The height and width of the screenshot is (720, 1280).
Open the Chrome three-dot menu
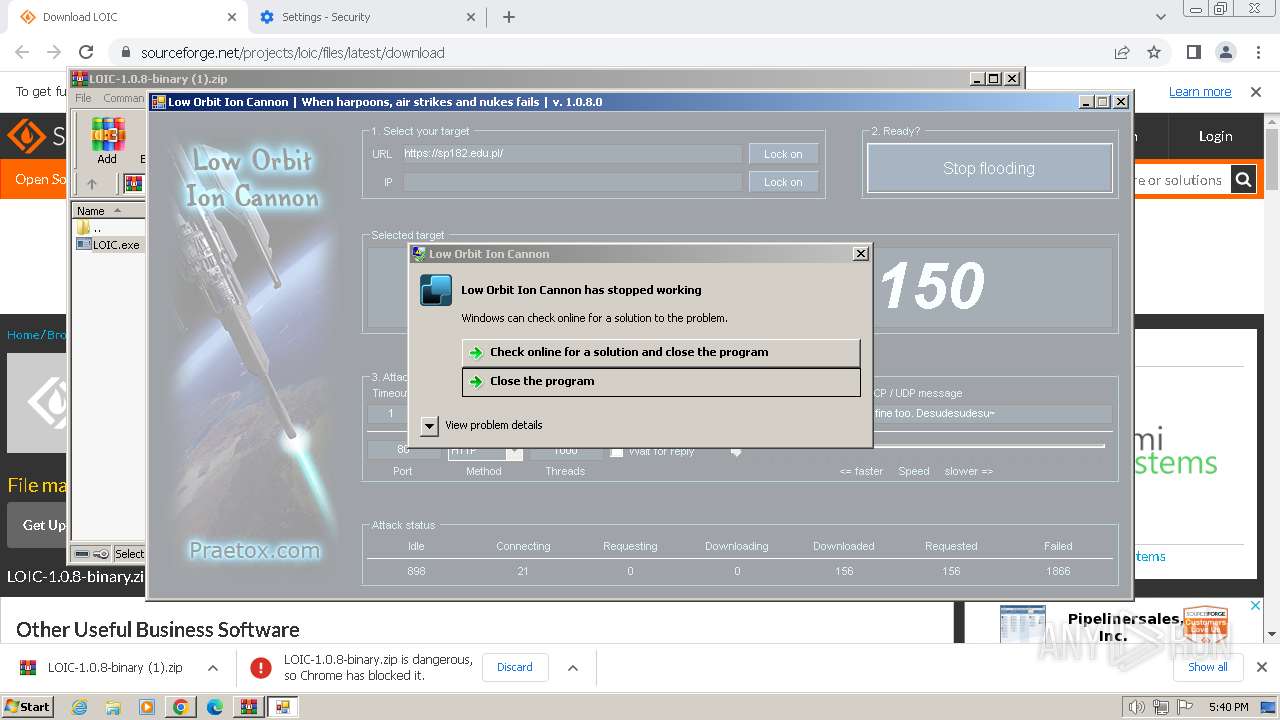point(1258,52)
